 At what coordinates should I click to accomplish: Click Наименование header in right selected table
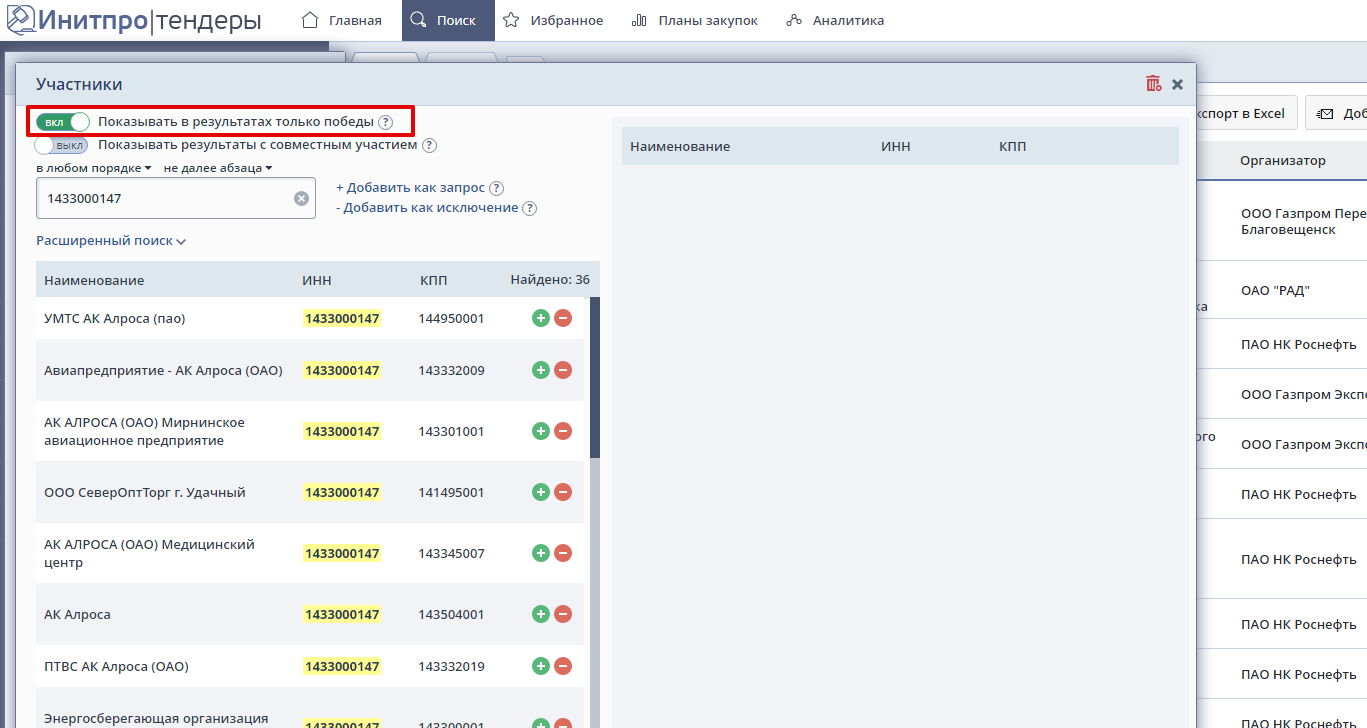coord(680,146)
